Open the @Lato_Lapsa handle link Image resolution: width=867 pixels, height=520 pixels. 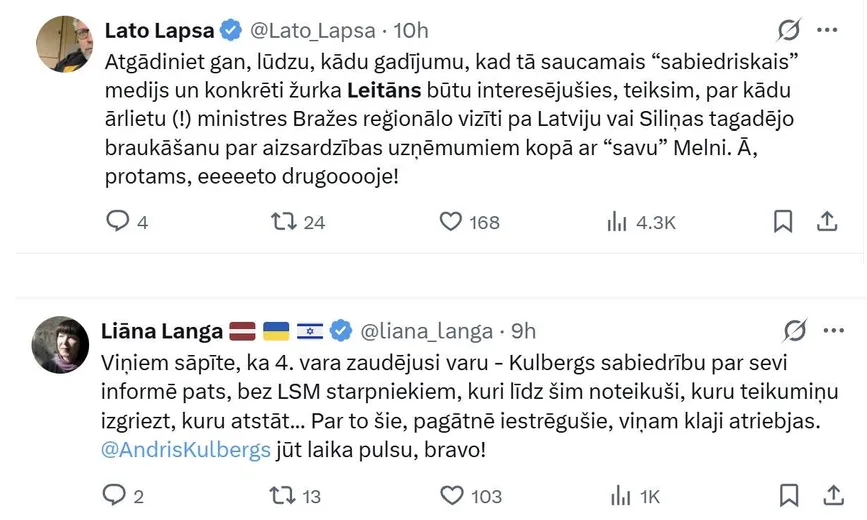pyautogui.click(x=313, y=31)
